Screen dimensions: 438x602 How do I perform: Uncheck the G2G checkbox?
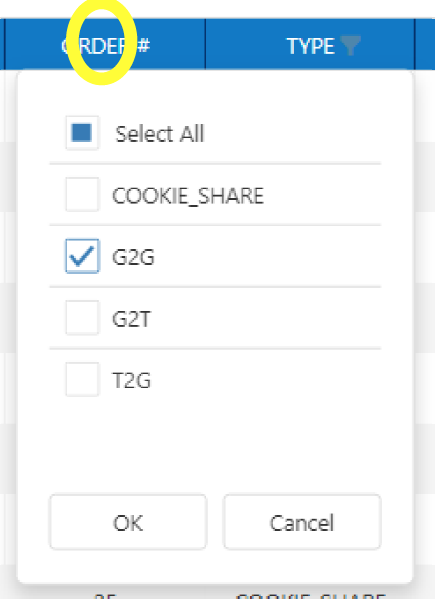pyautogui.click(x=82, y=256)
